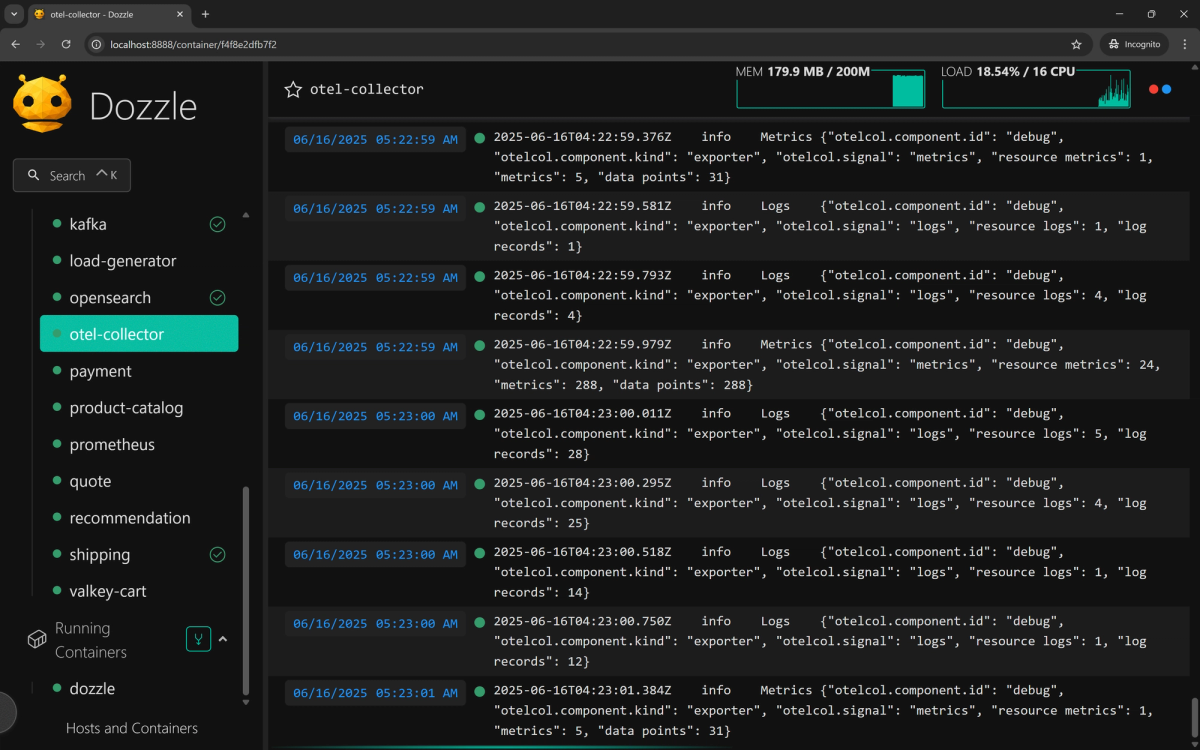Open the red and blue dots menu
Viewport: 1200px width, 750px height.
coord(1160,89)
